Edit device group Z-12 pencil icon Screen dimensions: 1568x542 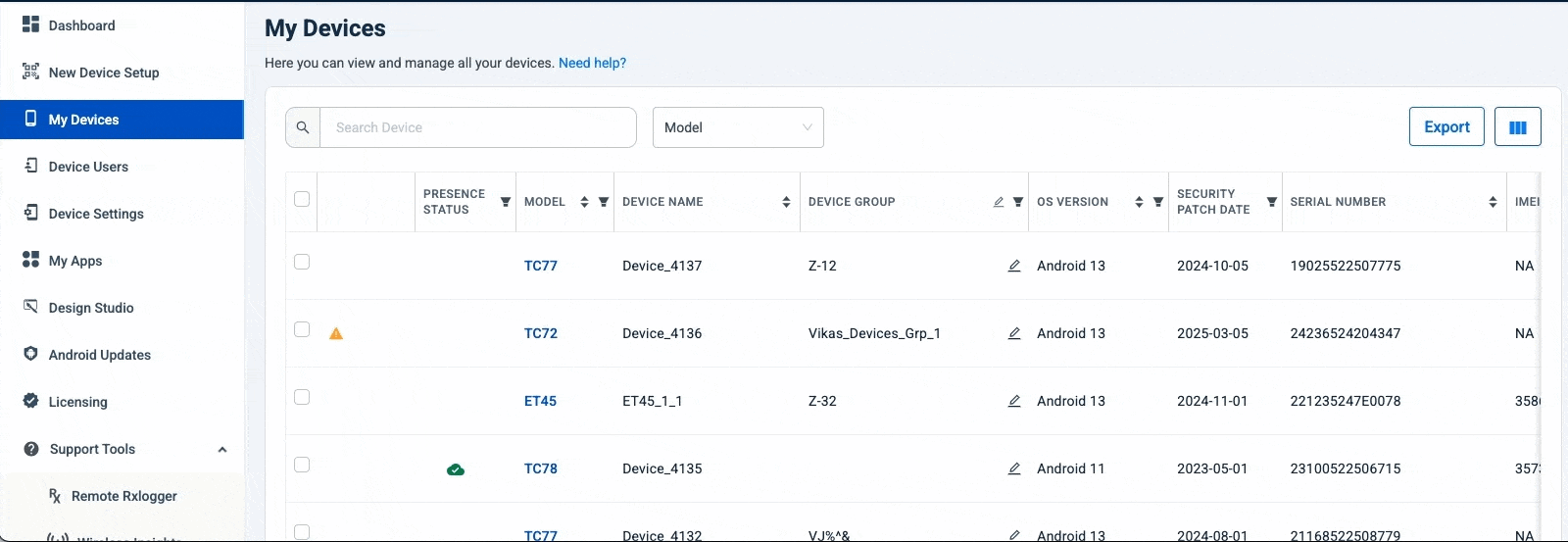(1014, 266)
